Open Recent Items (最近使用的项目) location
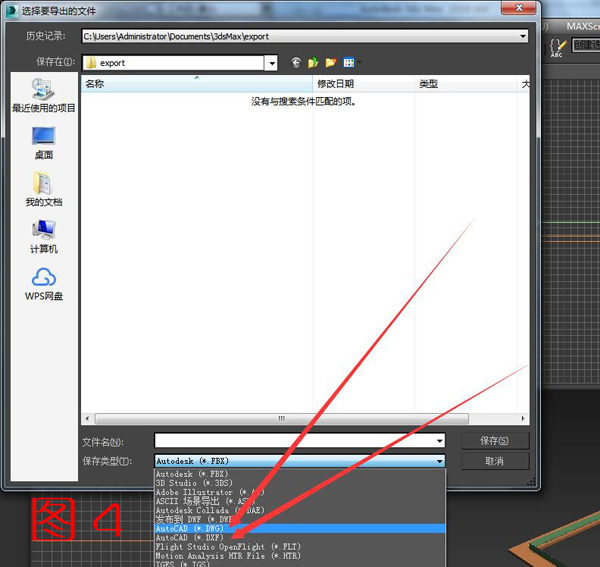 click(x=44, y=95)
